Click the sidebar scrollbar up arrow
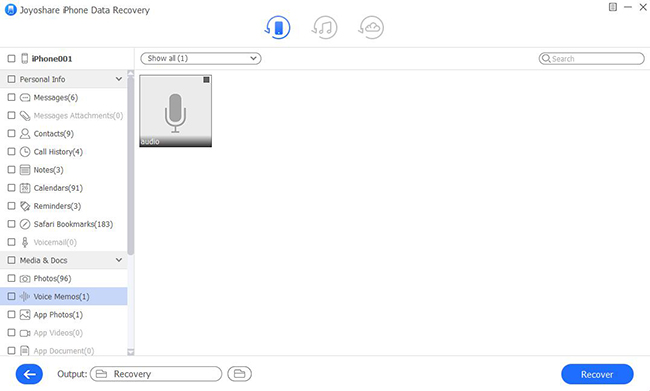Screen dimensions: 650x391 point(131,73)
